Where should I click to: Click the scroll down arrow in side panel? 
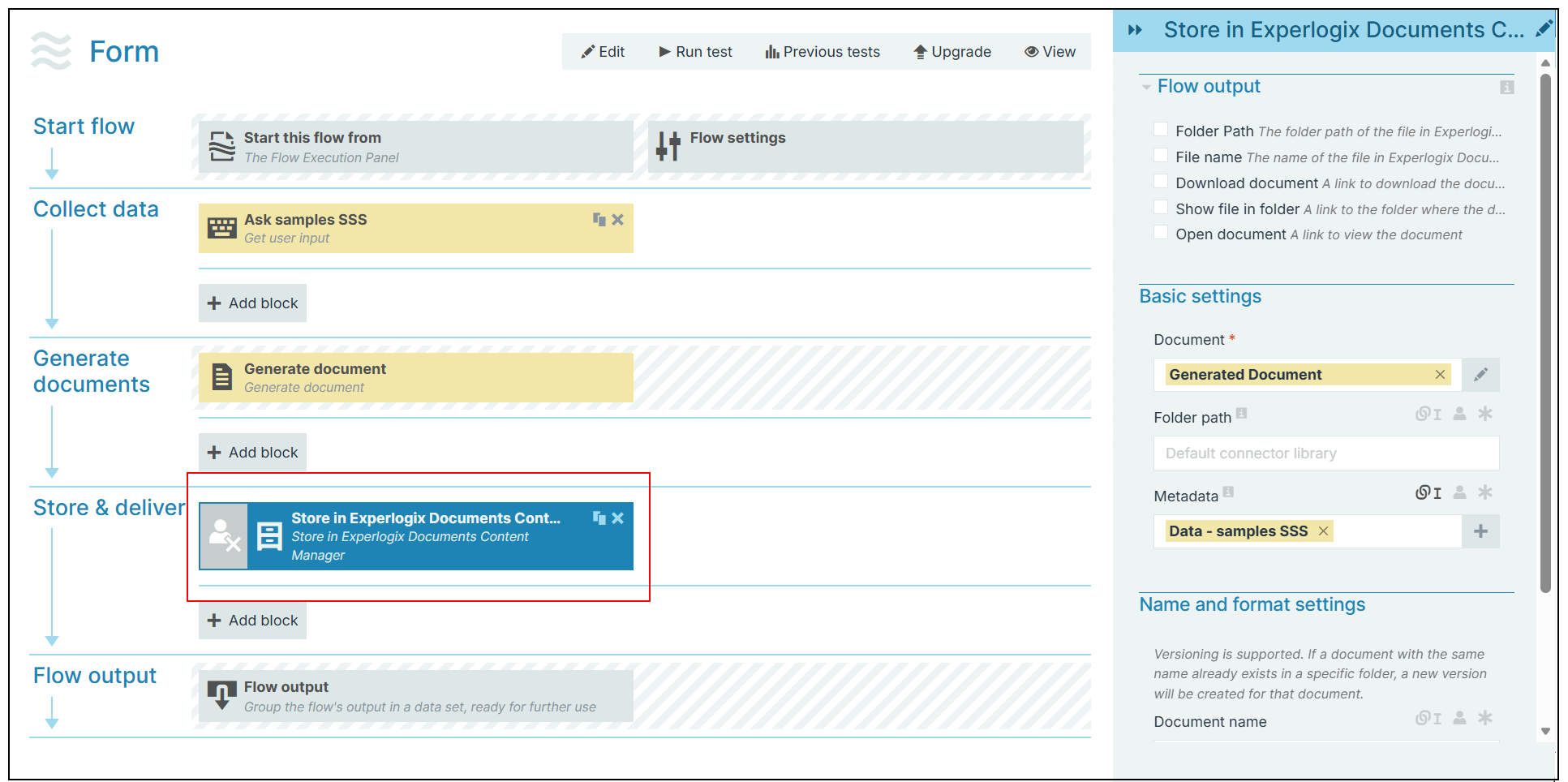pyautogui.click(x=1545, y=731)
